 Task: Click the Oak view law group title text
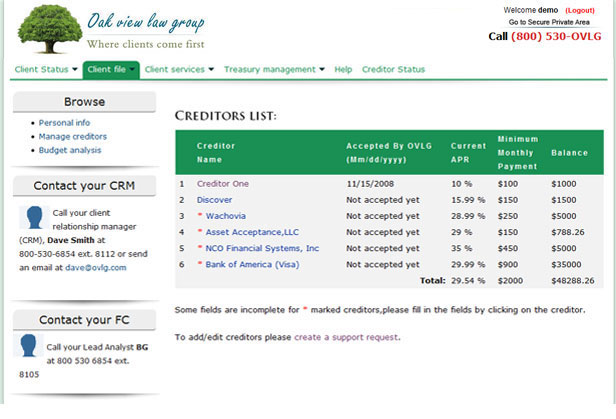pos(146,22)
